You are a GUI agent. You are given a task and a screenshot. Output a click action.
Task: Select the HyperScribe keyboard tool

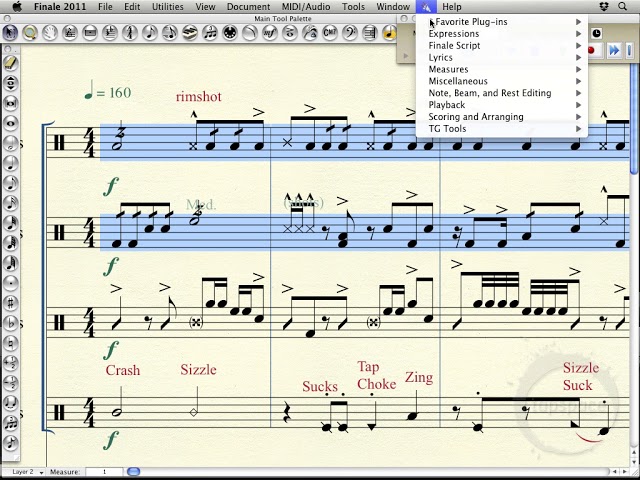[x=190, y=33]
